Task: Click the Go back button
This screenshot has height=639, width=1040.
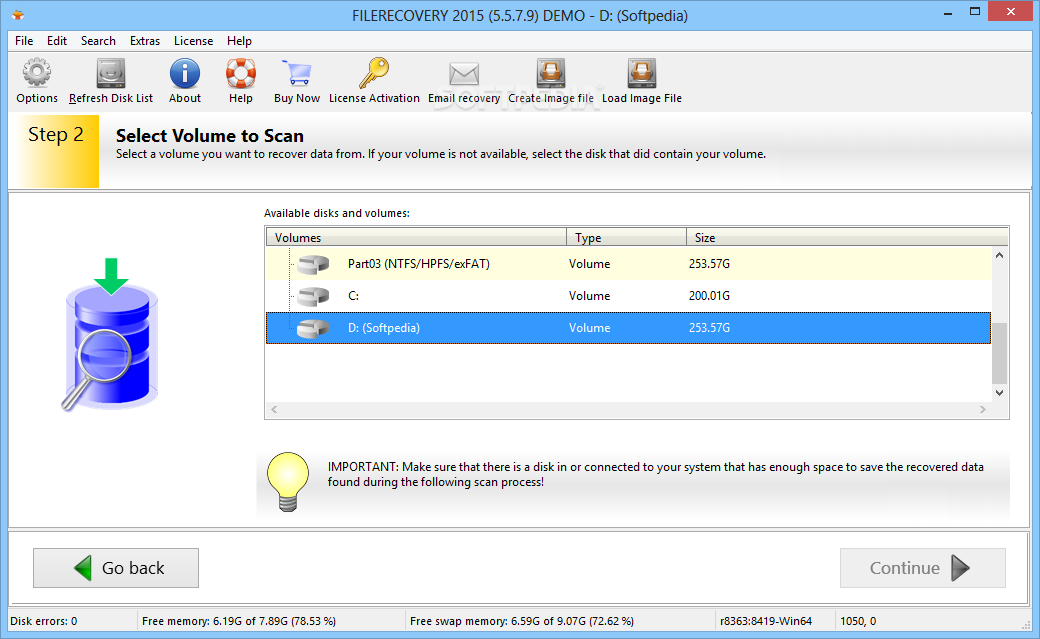Action: pyautogui.click(x=116, y=568)
